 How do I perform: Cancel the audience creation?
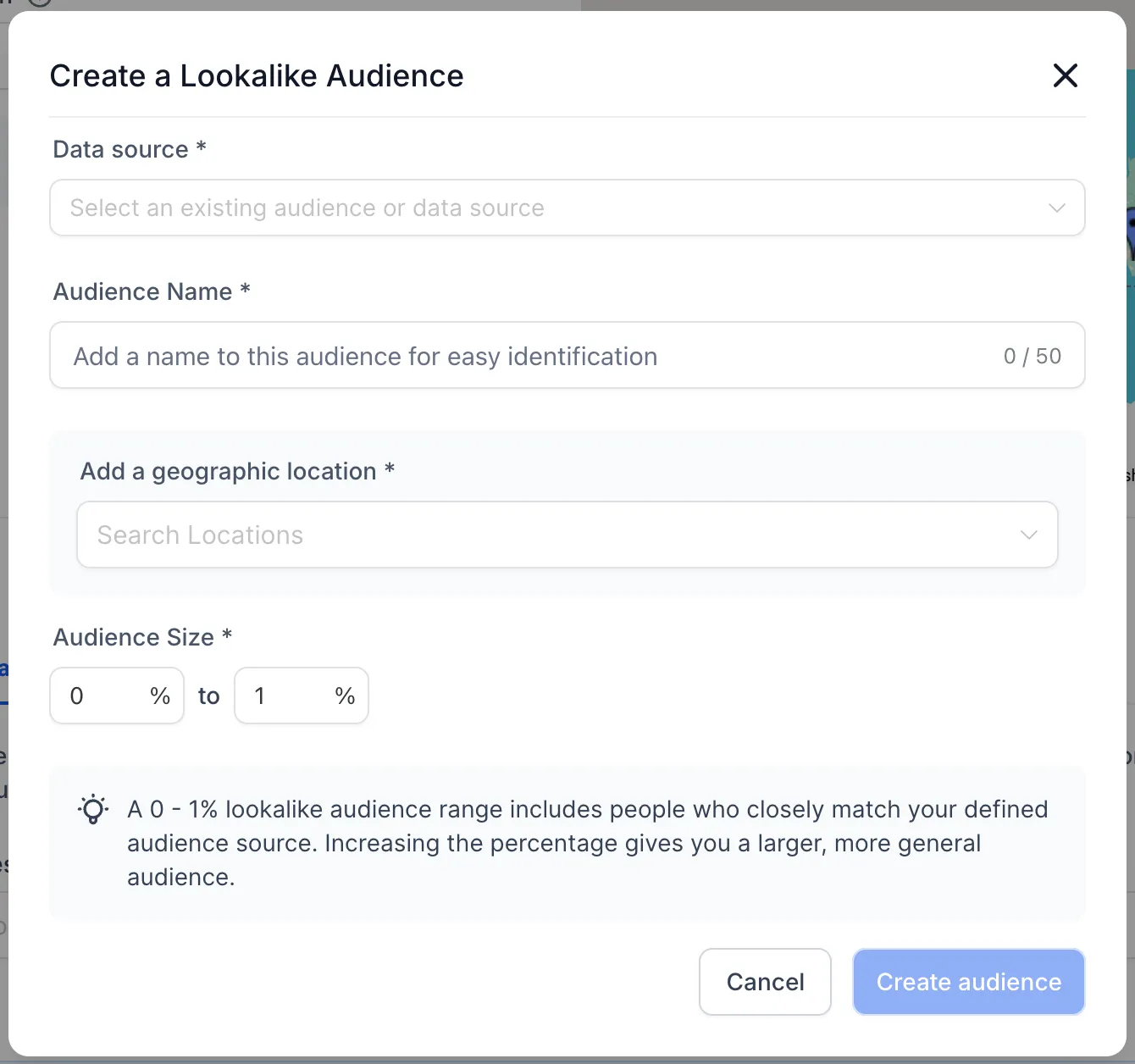coord(765,982)
